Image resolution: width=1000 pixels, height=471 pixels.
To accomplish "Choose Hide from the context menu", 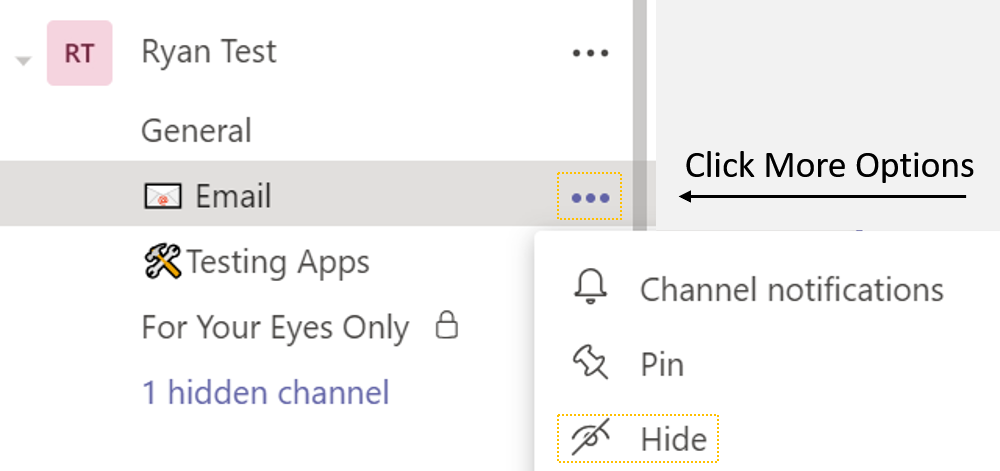I will click(673, 439).
